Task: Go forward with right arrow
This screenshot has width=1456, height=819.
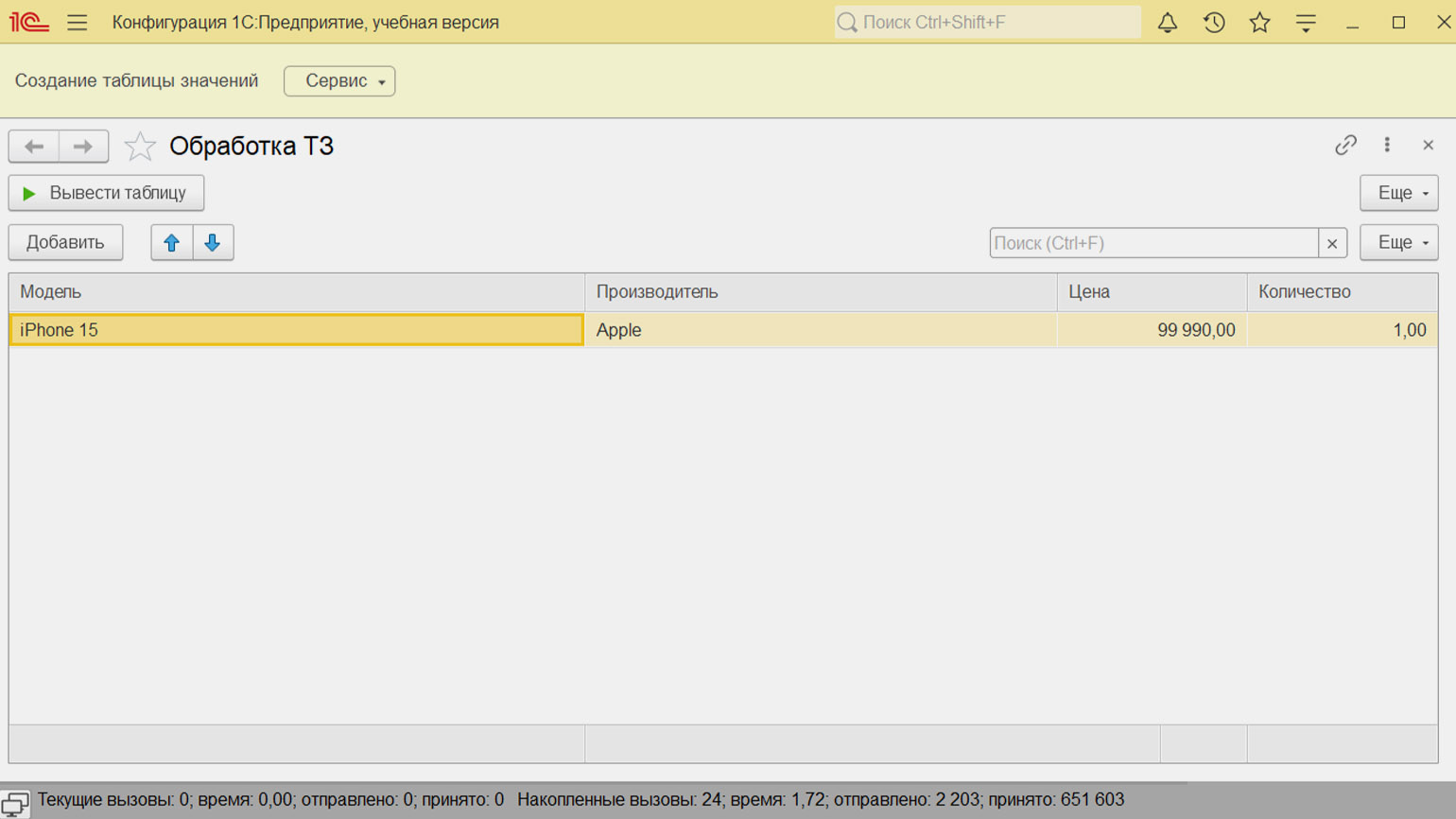Action: coord(83,146)
